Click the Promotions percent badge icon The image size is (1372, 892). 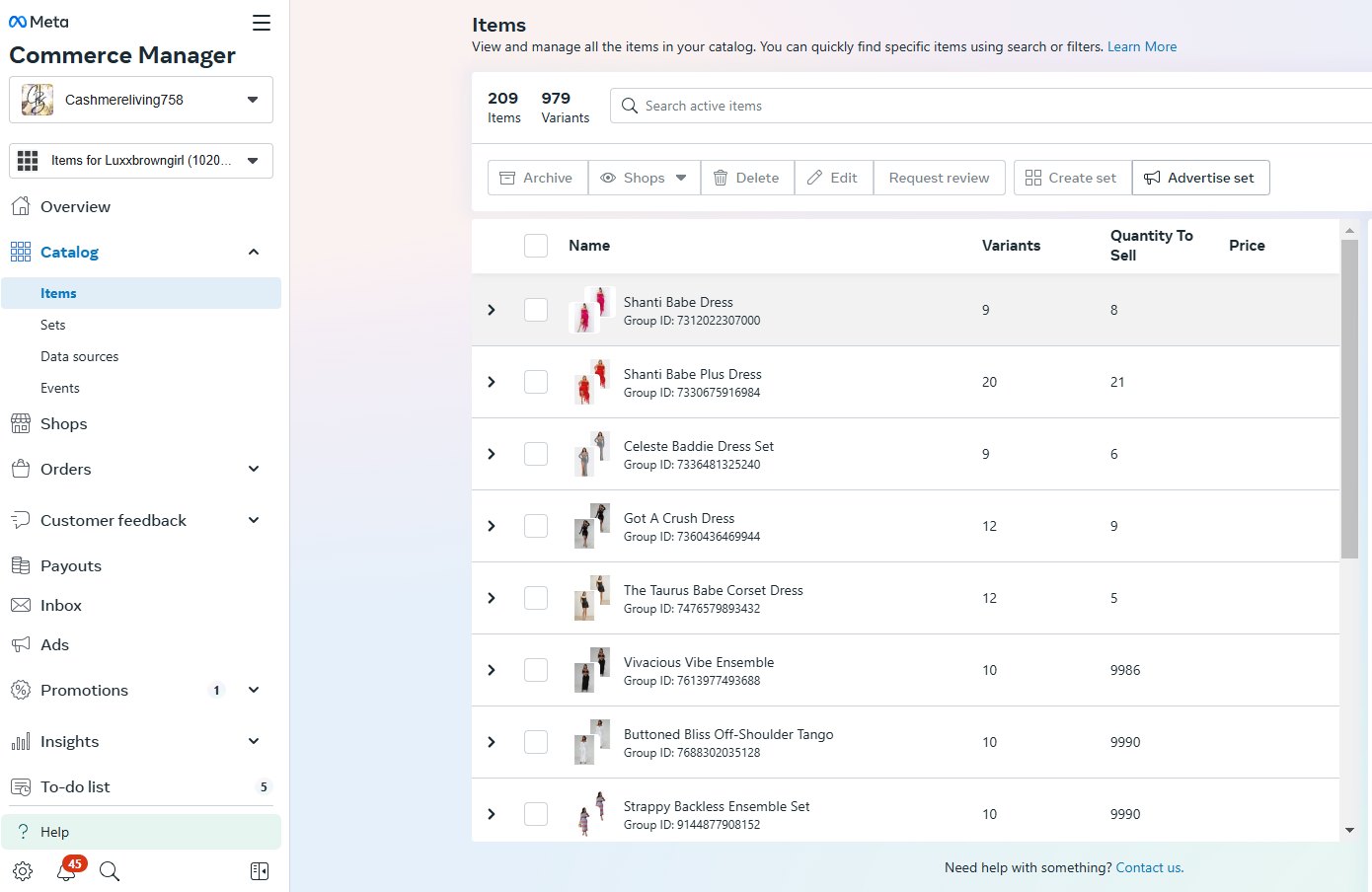(21, 690)
